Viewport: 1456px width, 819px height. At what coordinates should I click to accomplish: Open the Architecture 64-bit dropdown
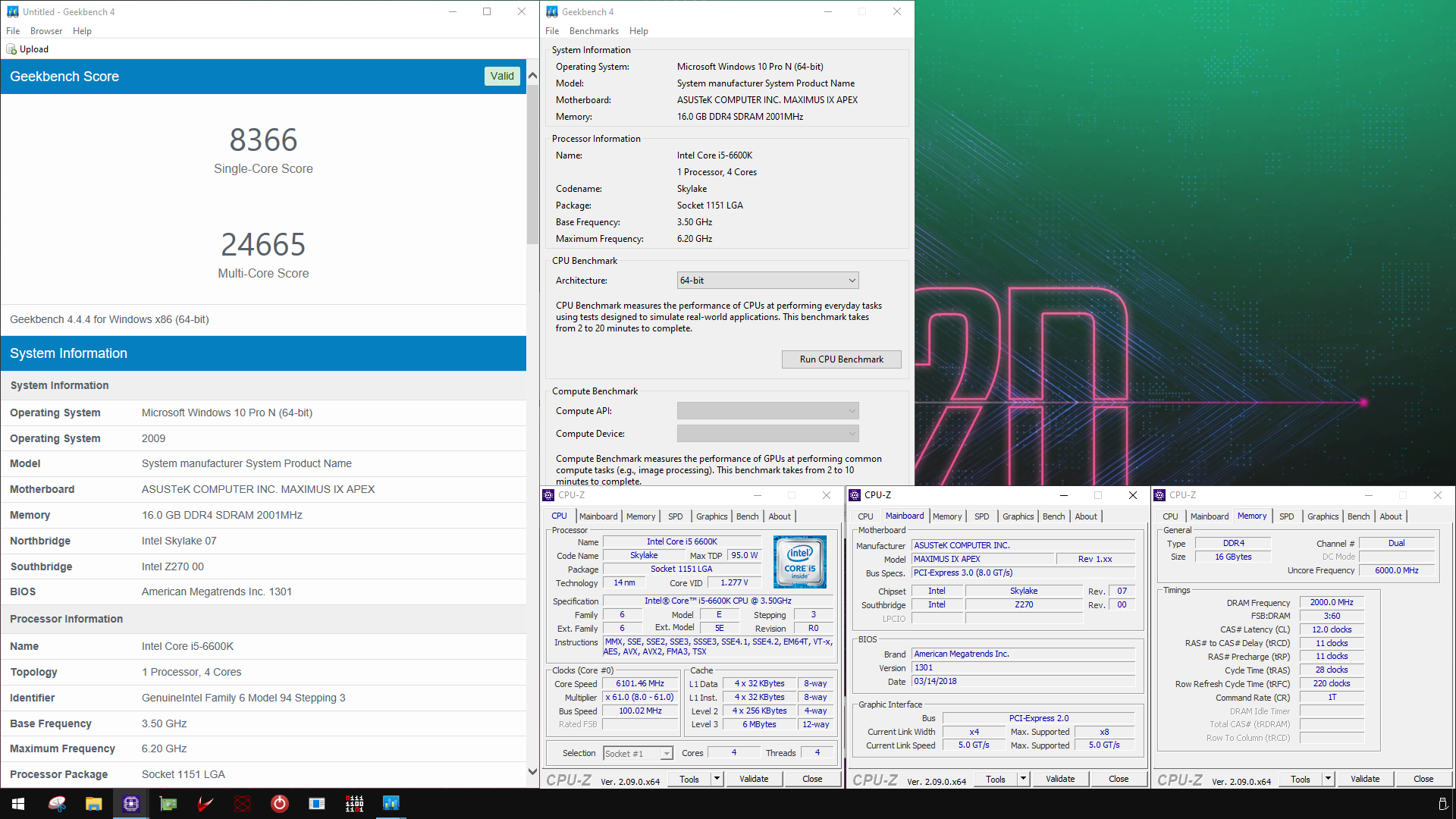pyautogui.click(x=767, y=281)
